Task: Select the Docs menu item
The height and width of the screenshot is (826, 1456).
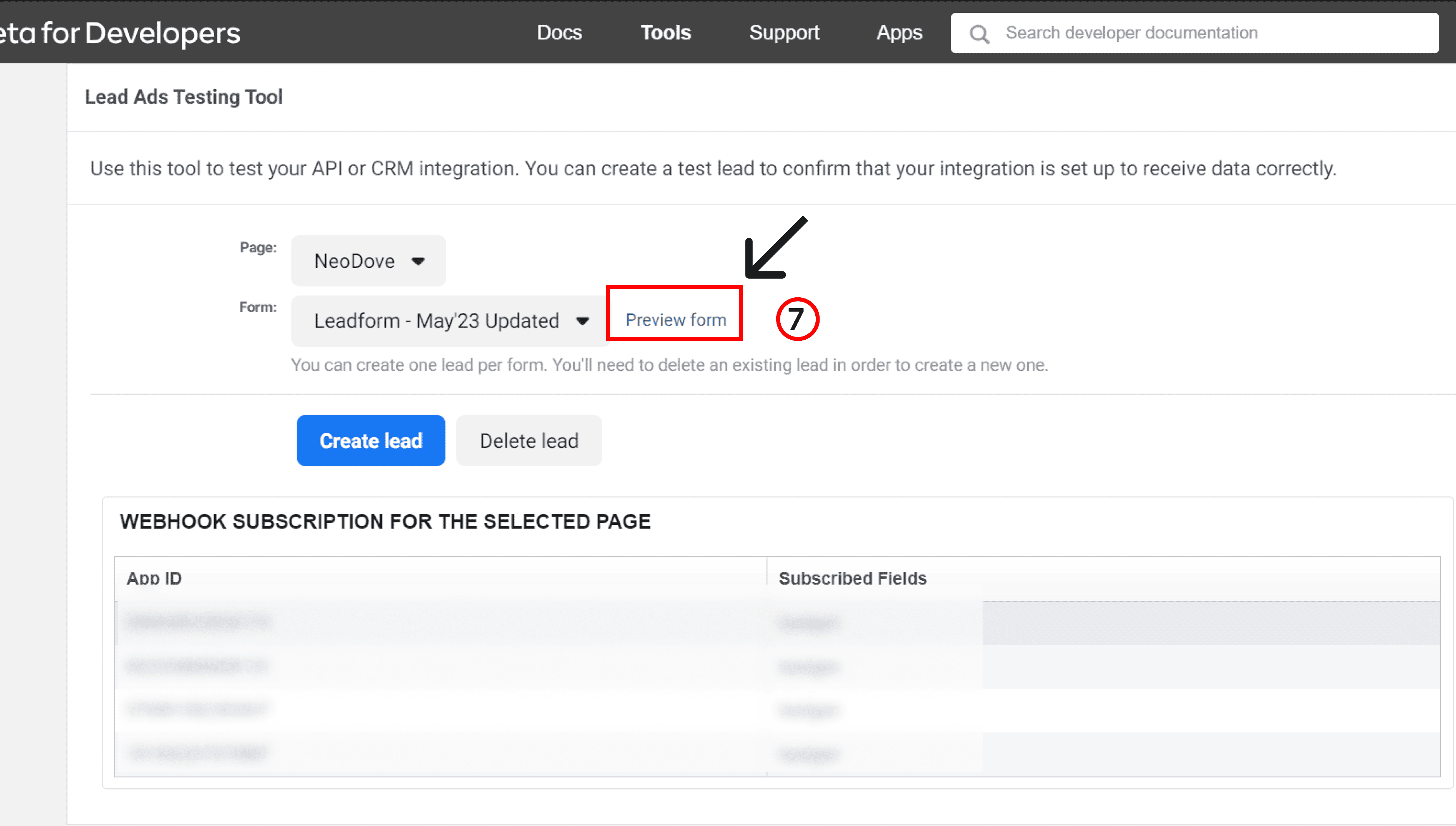Action: coord(559,32)
